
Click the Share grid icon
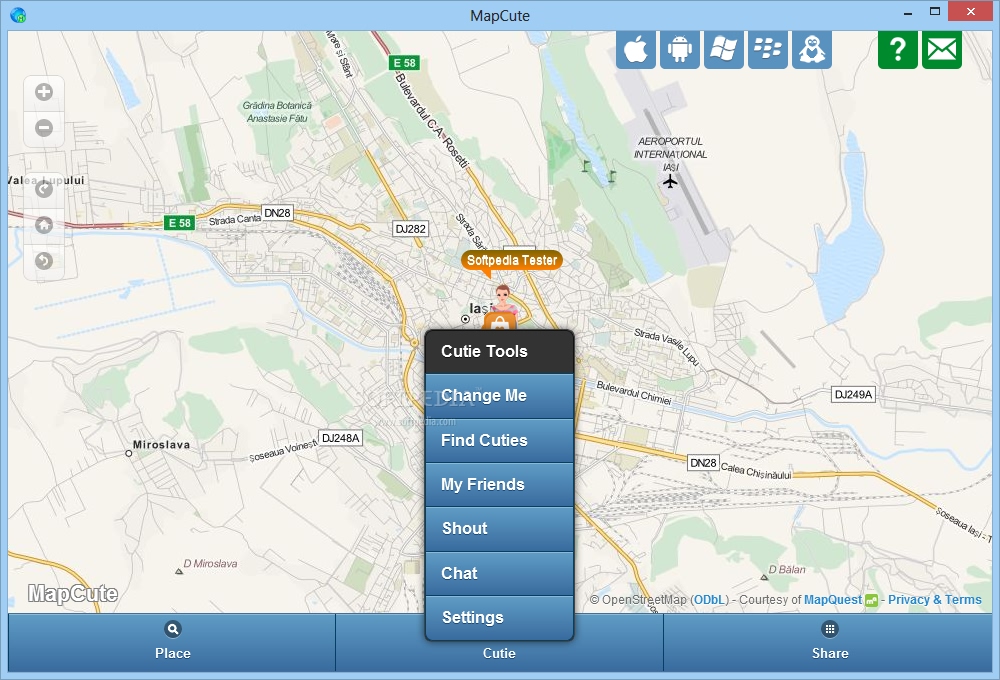[x=830, y=629]
